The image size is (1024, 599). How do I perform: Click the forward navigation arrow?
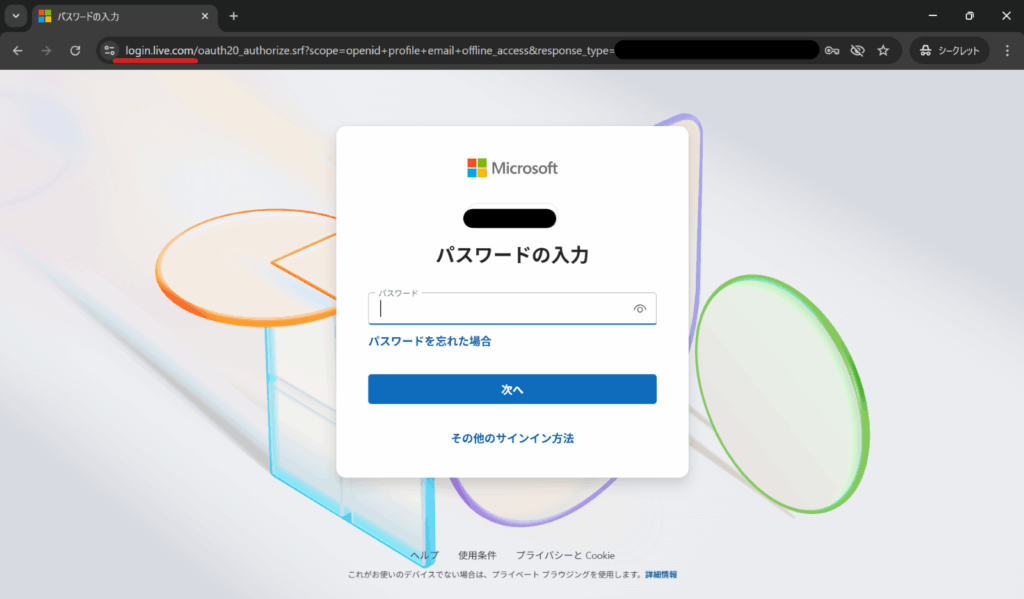[x=46, y=50]
